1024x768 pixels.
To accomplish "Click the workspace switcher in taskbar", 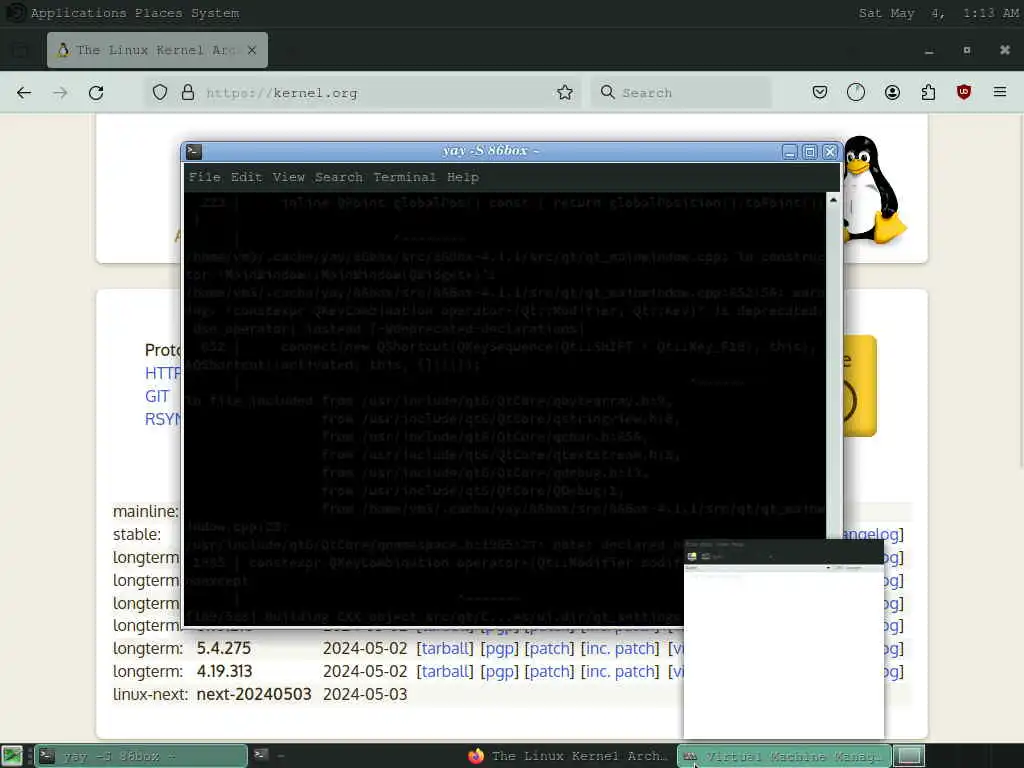I will click(x=909, y=756).
